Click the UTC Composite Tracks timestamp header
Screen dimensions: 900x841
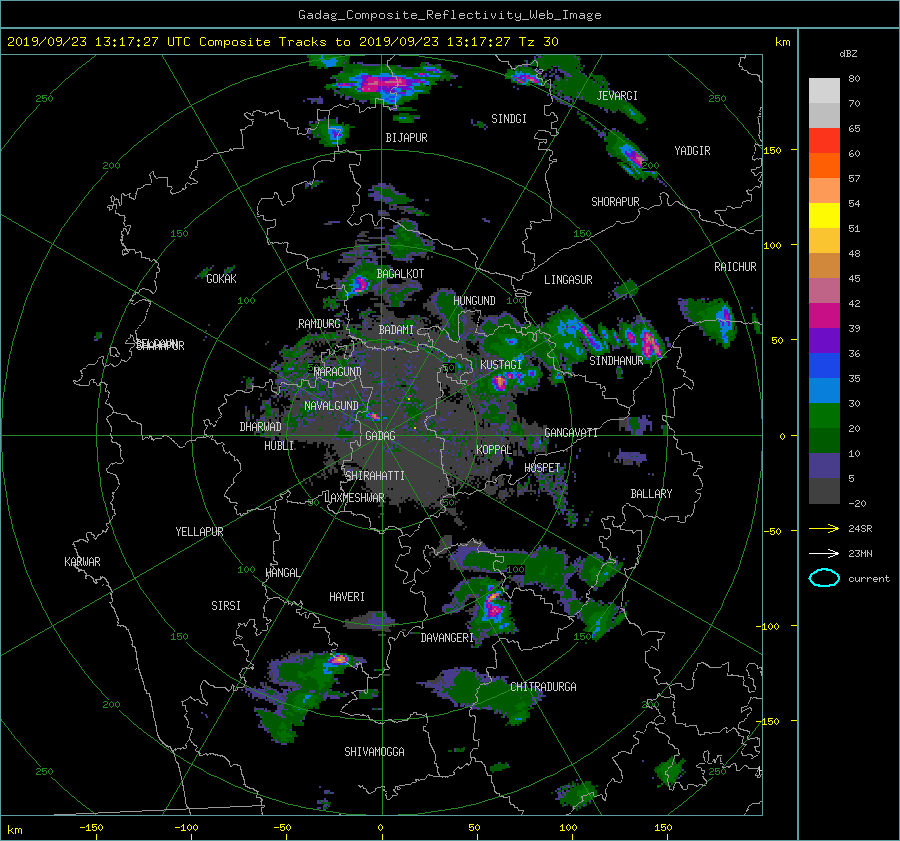(282, 42)
